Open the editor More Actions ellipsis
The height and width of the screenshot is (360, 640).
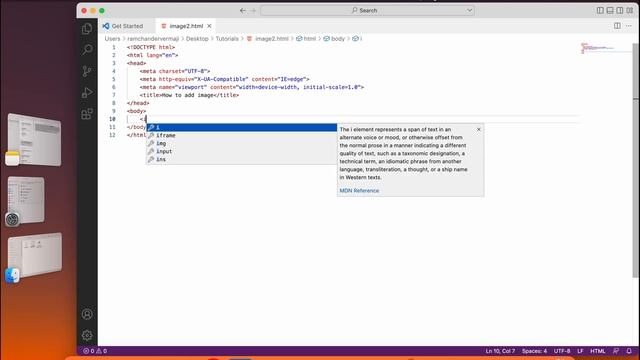point(629,26)
